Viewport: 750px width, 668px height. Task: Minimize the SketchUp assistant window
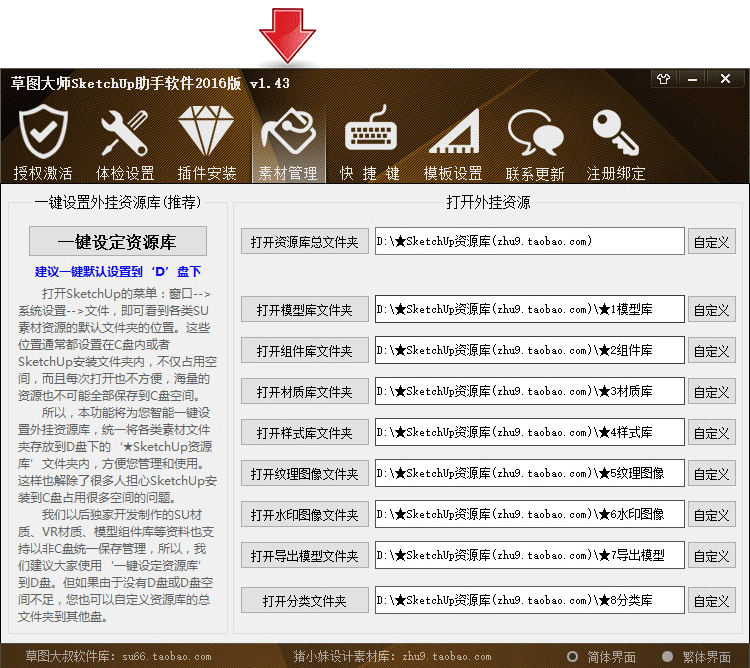[x=692, y=79]
